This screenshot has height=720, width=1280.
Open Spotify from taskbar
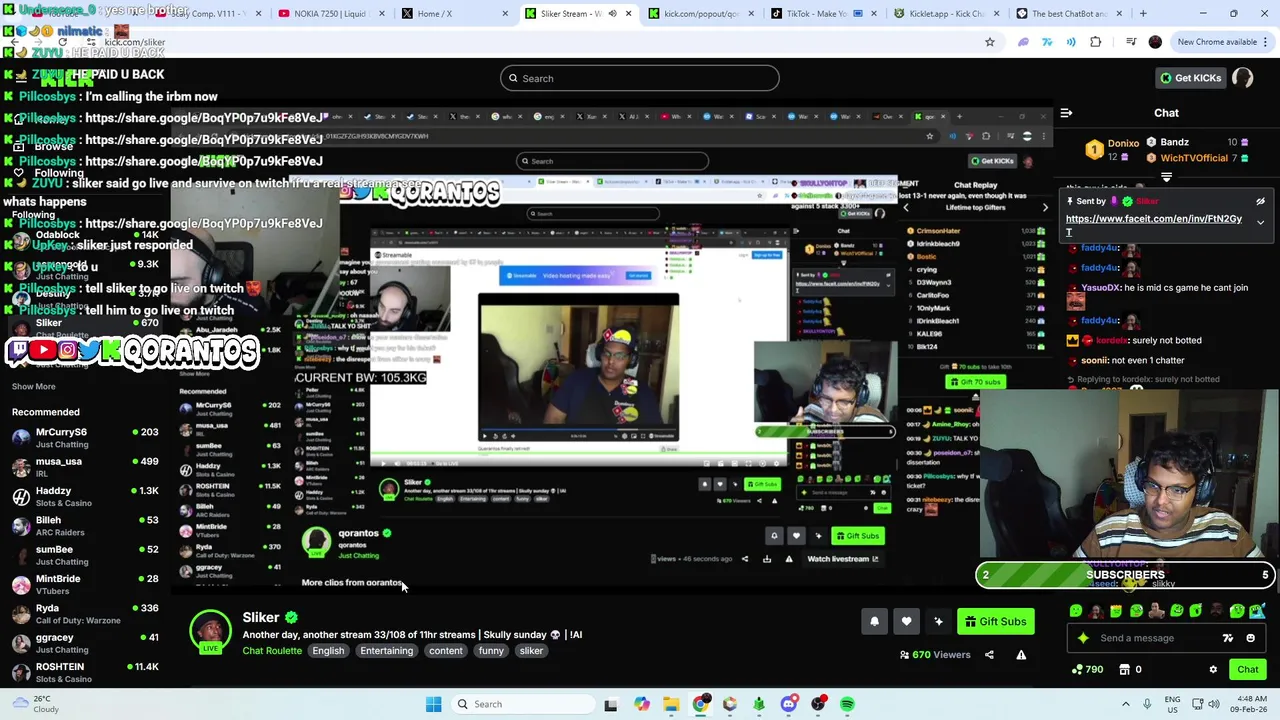(847, 704)
